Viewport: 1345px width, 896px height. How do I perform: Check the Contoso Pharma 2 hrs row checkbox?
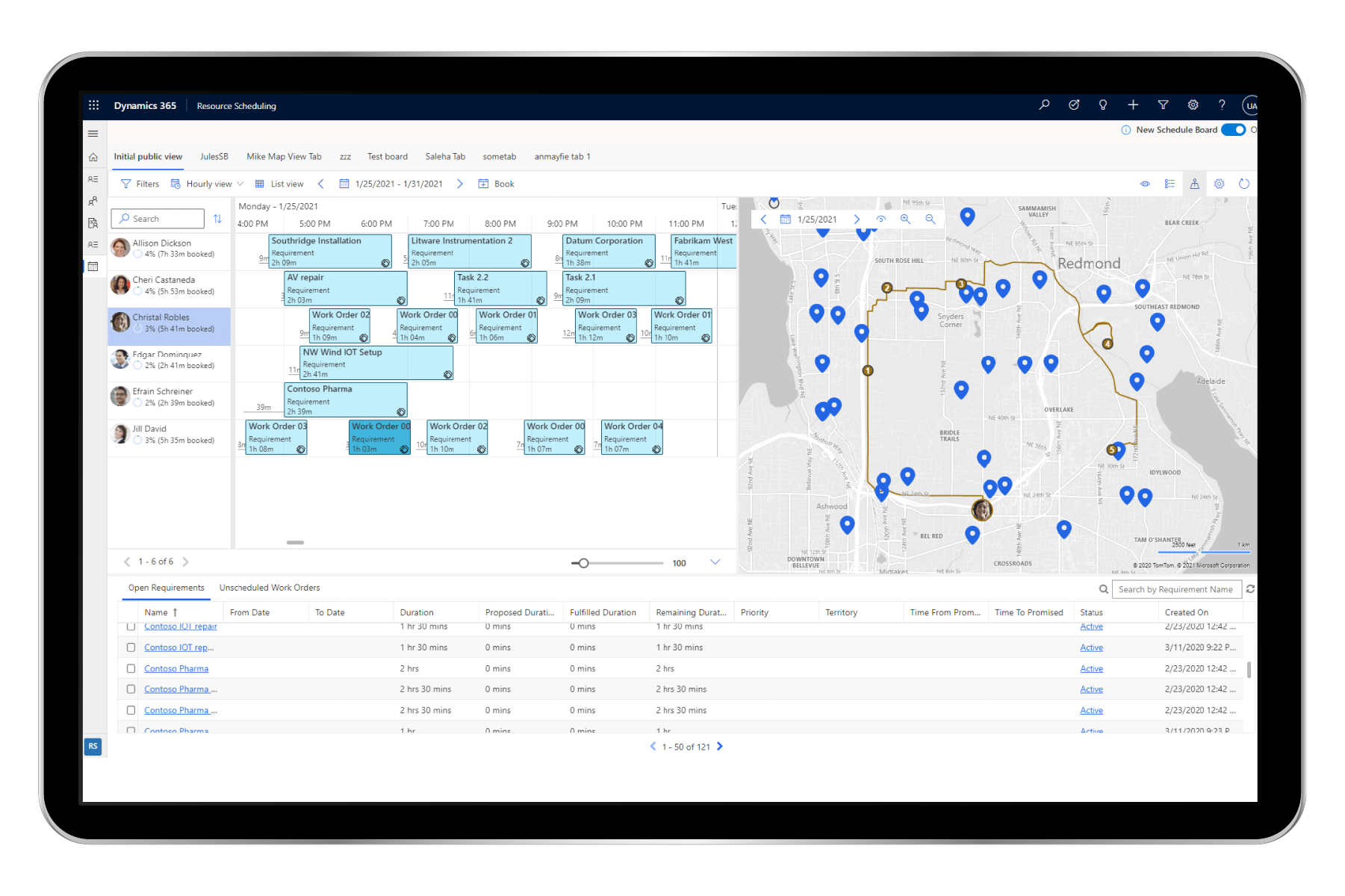(131, 668)
